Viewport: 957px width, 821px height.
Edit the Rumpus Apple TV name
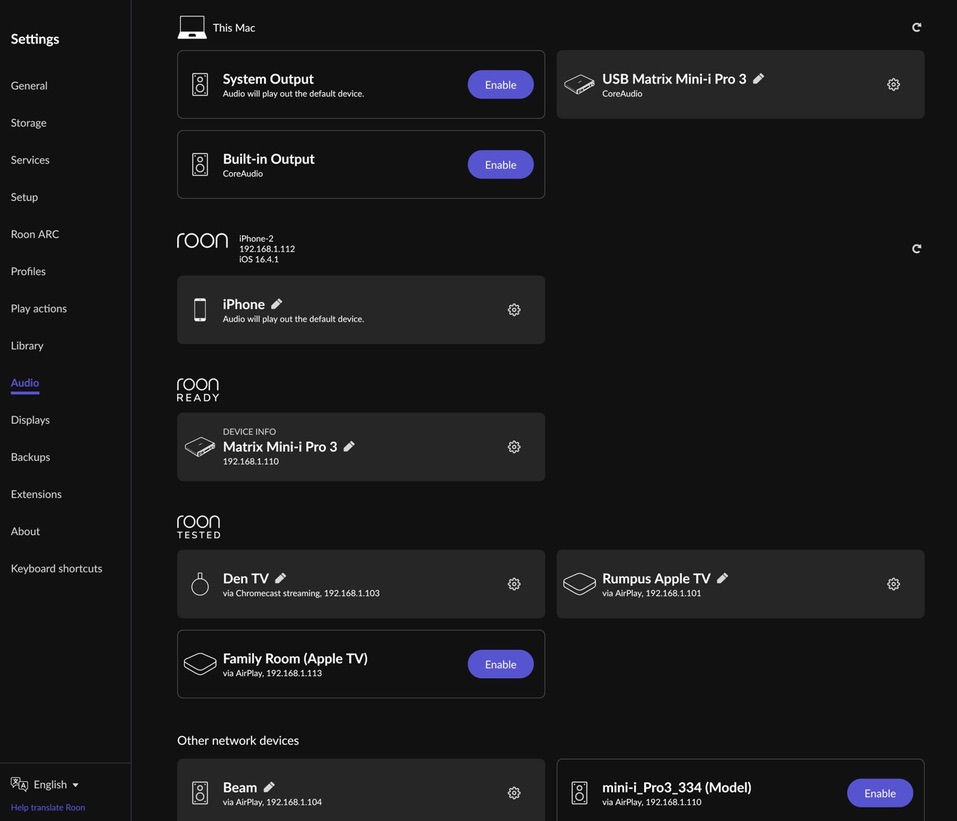(x=723, y=578)
